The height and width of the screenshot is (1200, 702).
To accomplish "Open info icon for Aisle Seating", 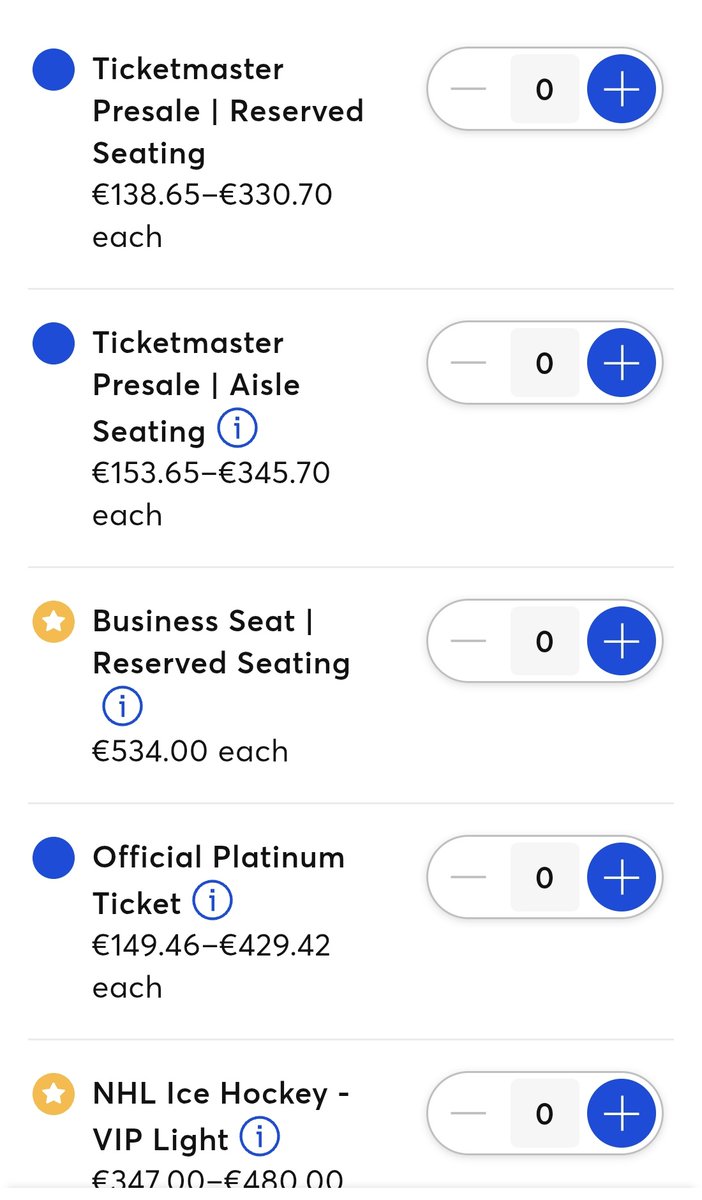I will point(237,430).
